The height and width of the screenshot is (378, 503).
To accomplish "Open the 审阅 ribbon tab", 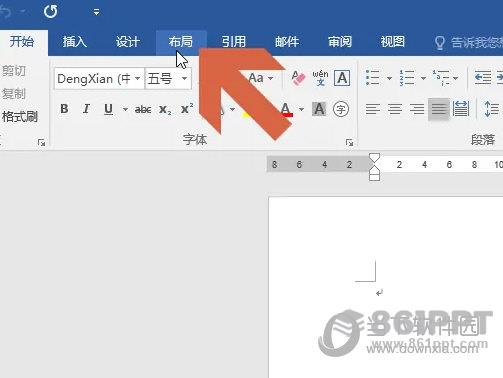I will [340, 42].
